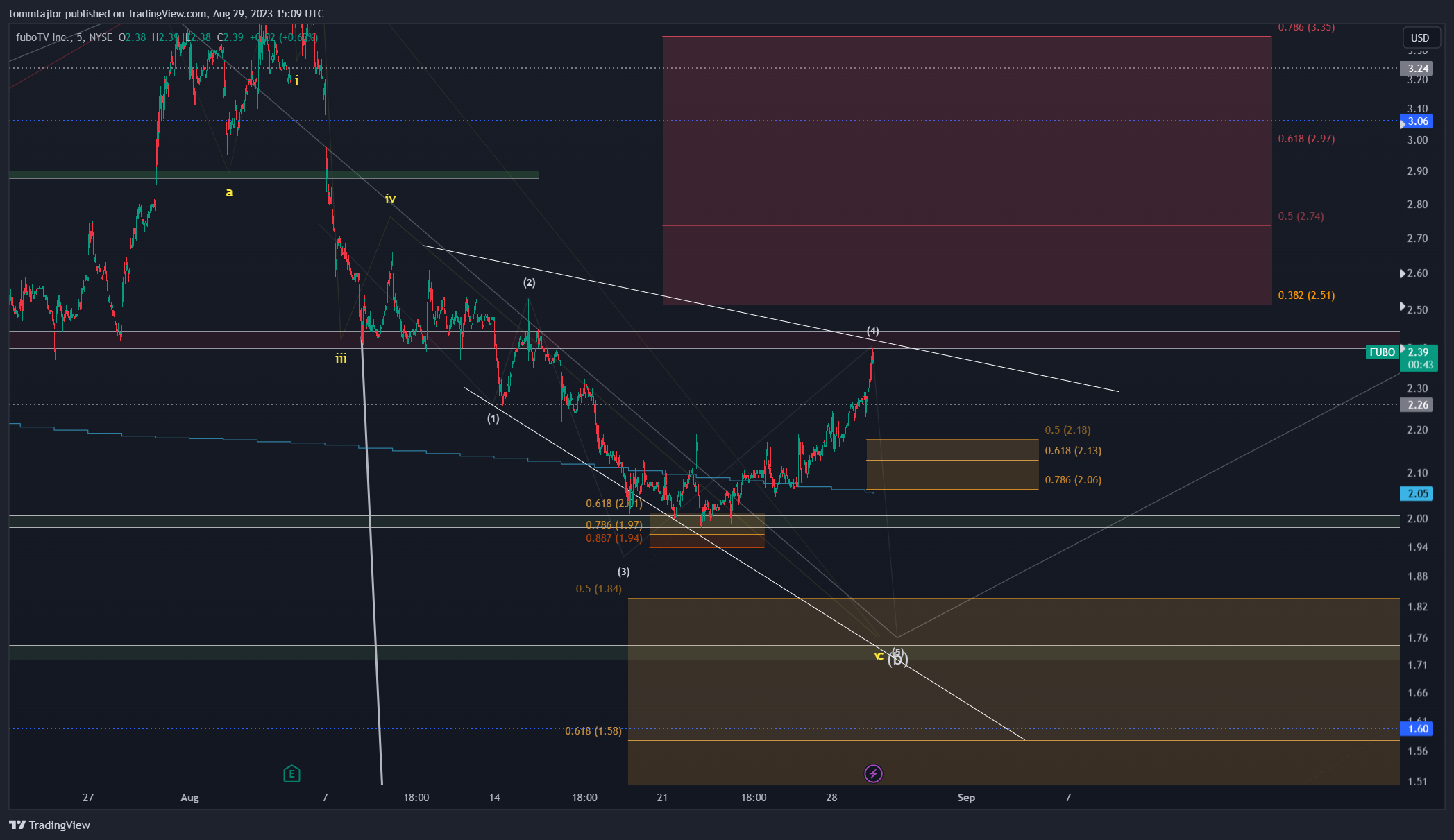Click the 14 date on time axis
The image size is (1454, 840).
(x=494, y=798)
